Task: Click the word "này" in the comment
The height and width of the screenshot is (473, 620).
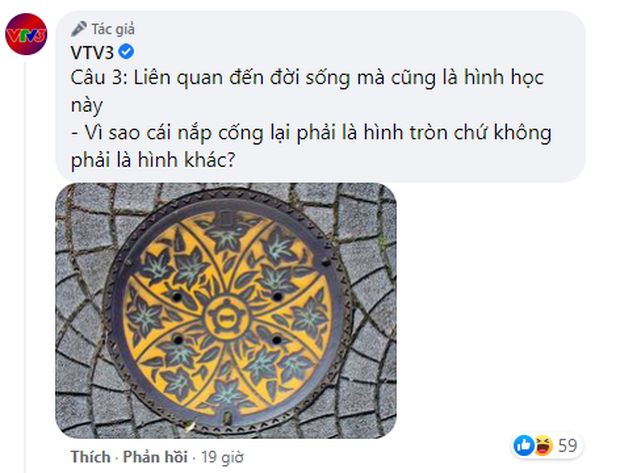Action: coord(86,106)
